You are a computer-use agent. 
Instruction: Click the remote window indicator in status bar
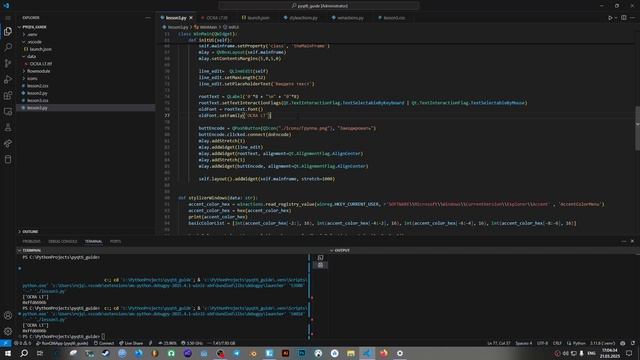tap(5, 343)
